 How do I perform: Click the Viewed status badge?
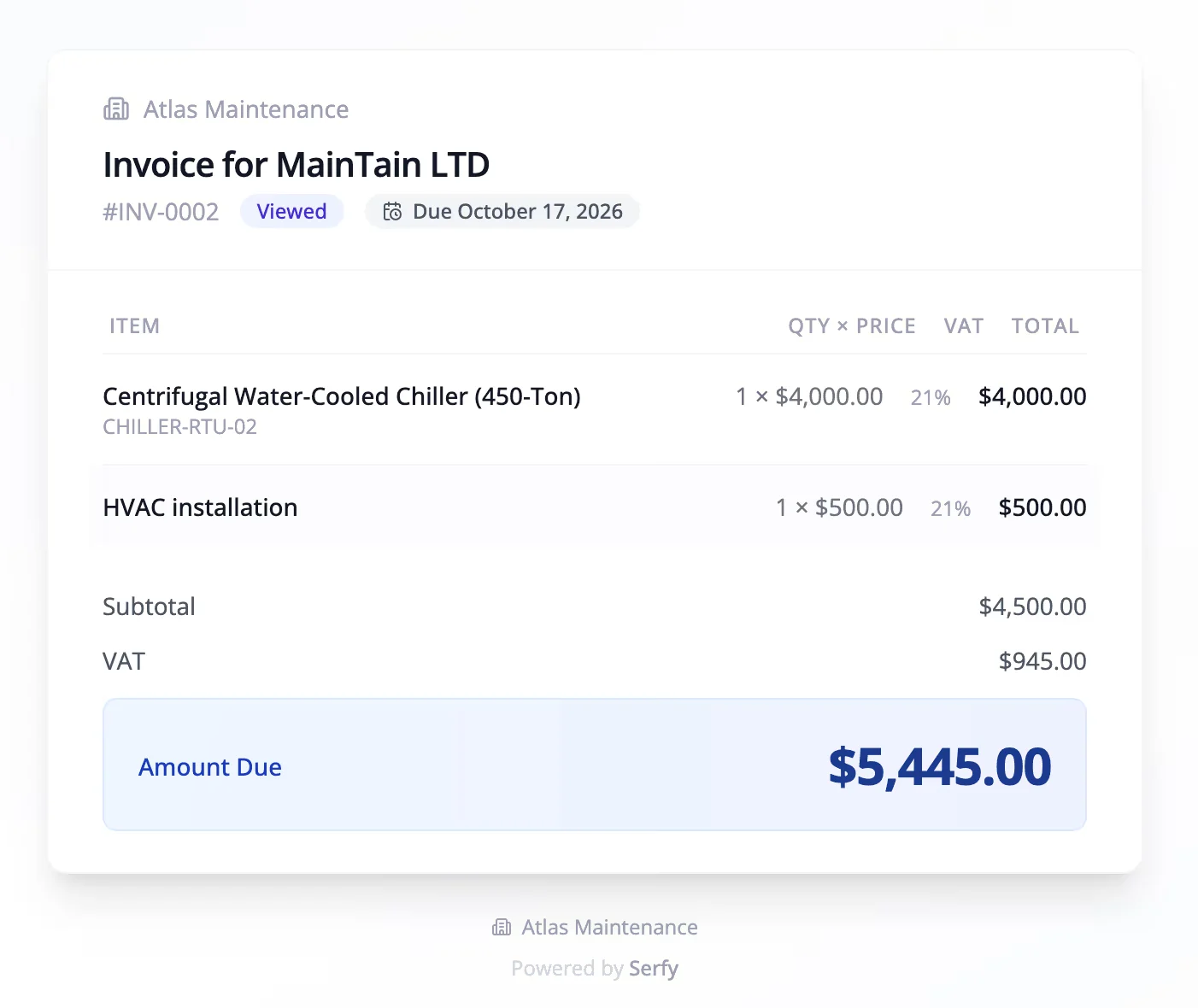click(x=291, y=212)
